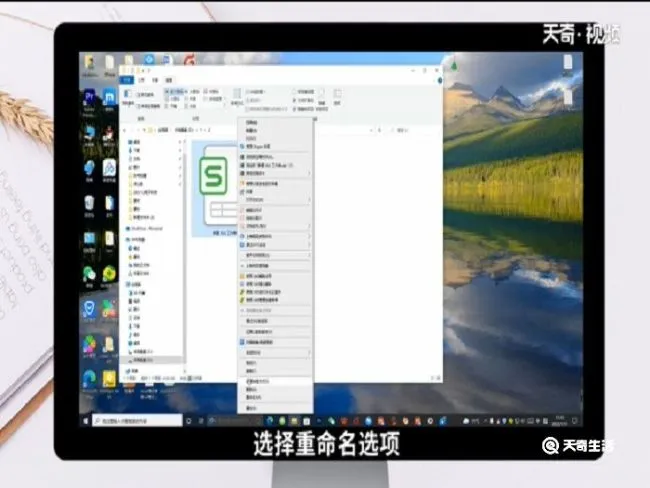Click the Explorer help question-mark icon
Image resolution: width=650 pixels, height=488 pixels.
pos(439,80)
